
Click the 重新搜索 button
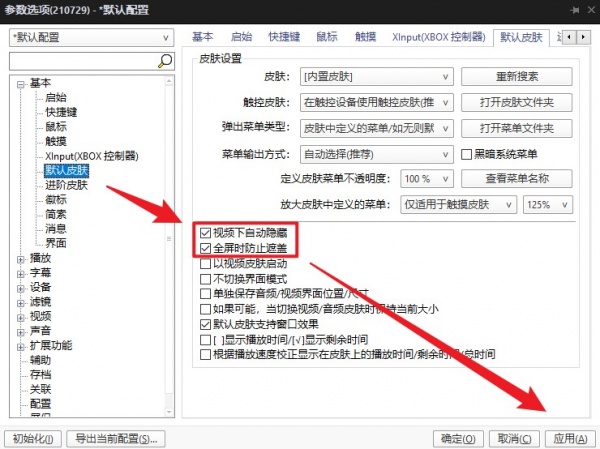[x=516, y=76]
